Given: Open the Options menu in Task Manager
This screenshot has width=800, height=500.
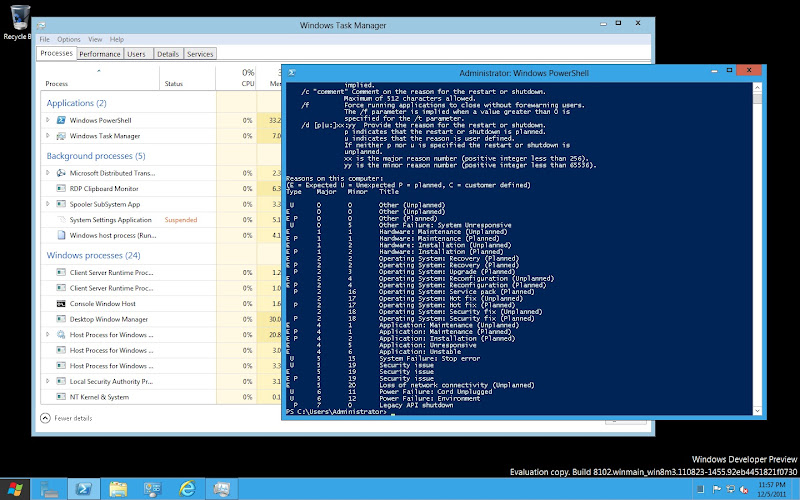Looking at the screenshot, I should coord(68,39).
